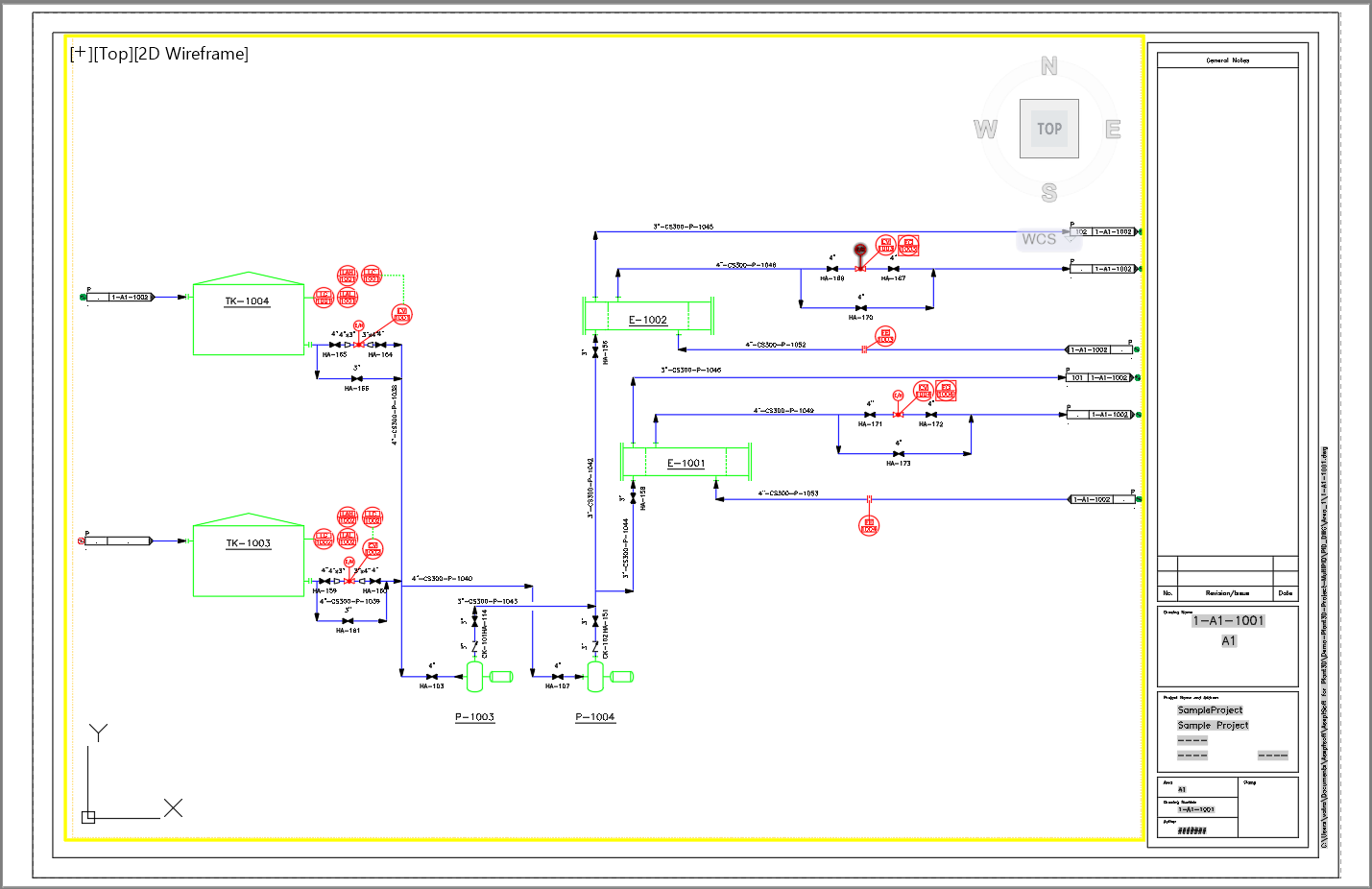This screenshot has height=889, width=1372.
Task: Select the HA-165 valve symbol
Action: [334, 345]
